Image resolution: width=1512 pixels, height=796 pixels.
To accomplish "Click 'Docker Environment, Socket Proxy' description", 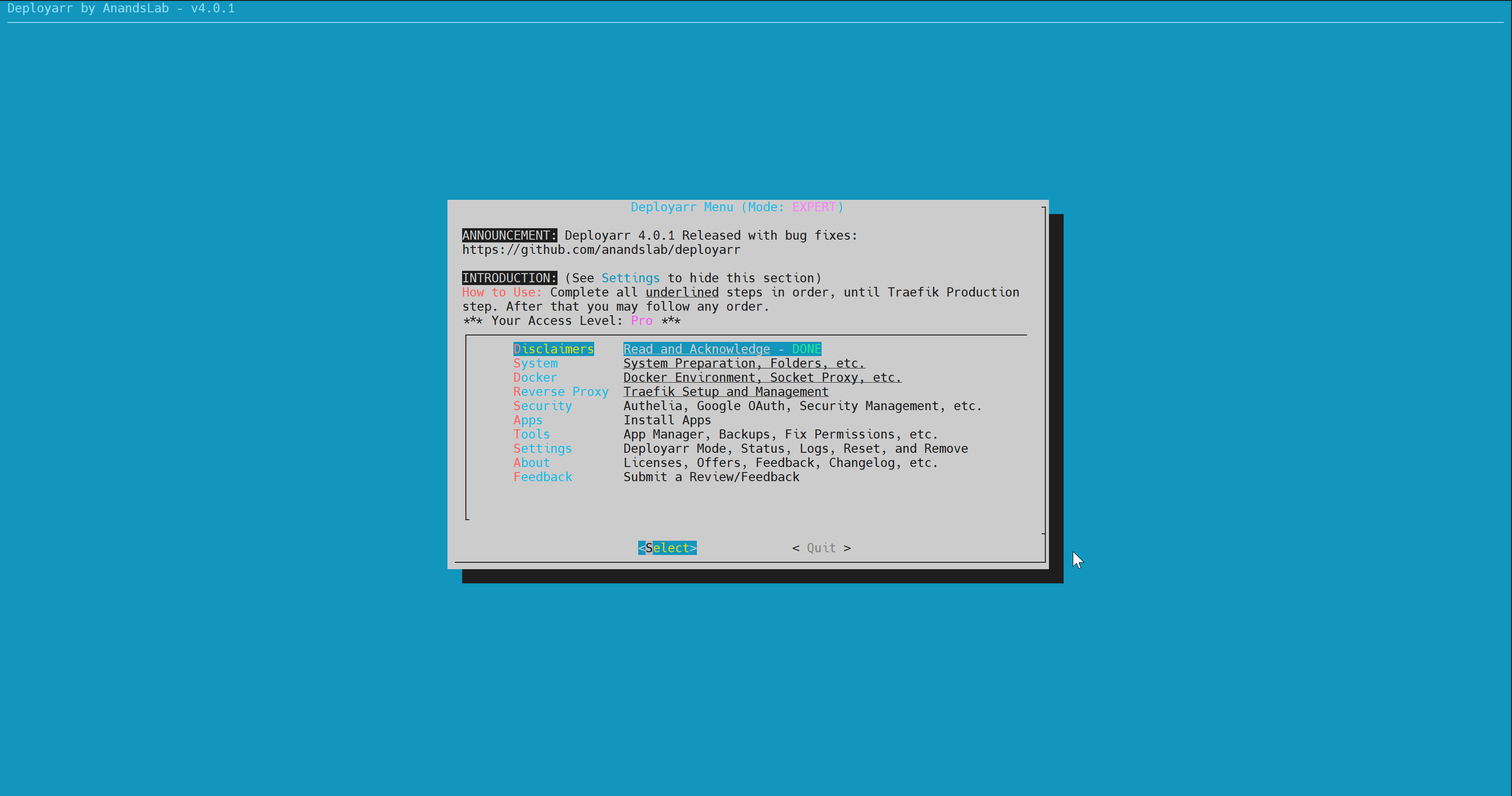I will click(x=762, y=377).
